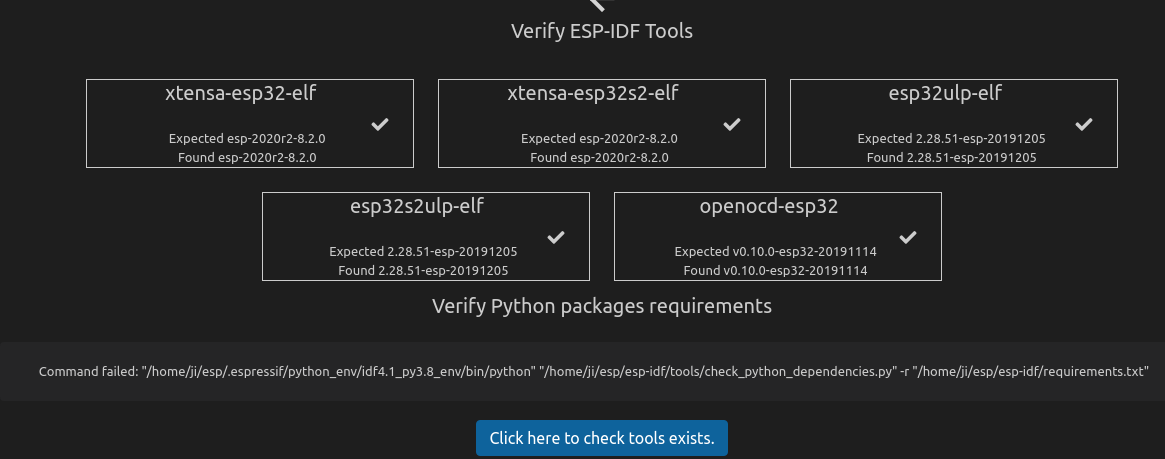Screen dimensions: 1165x459
Task: Click the checkmark icon in esp32ulp-elf card
Action: click(1084, 124)
